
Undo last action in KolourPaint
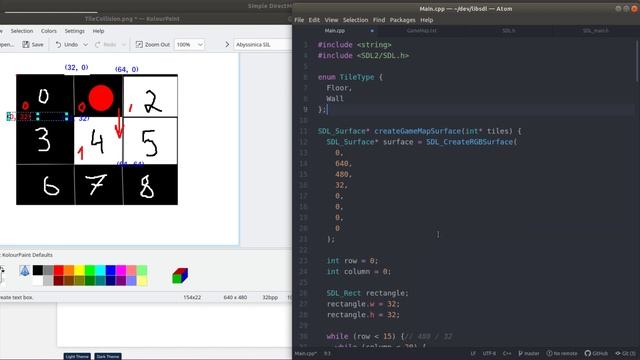point(67,44)
